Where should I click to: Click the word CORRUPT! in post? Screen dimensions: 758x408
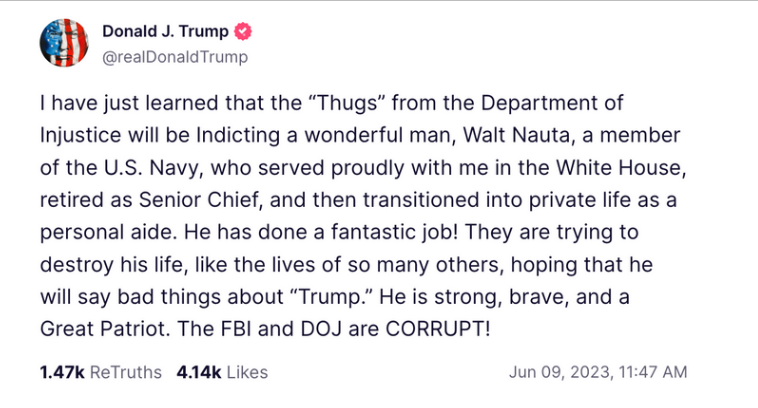click(x=438, y=329)
